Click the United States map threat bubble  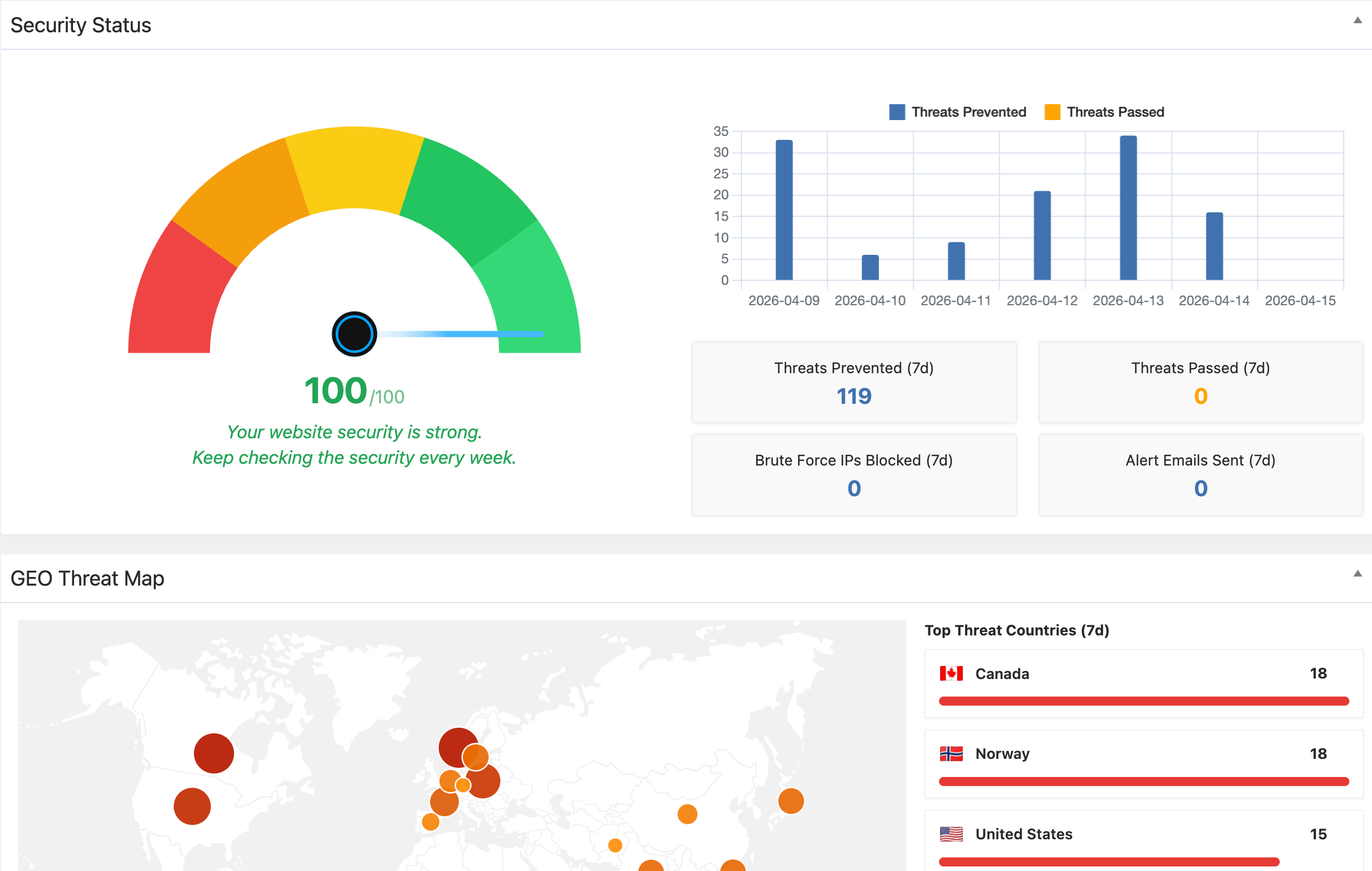click(x=192, y=806)
